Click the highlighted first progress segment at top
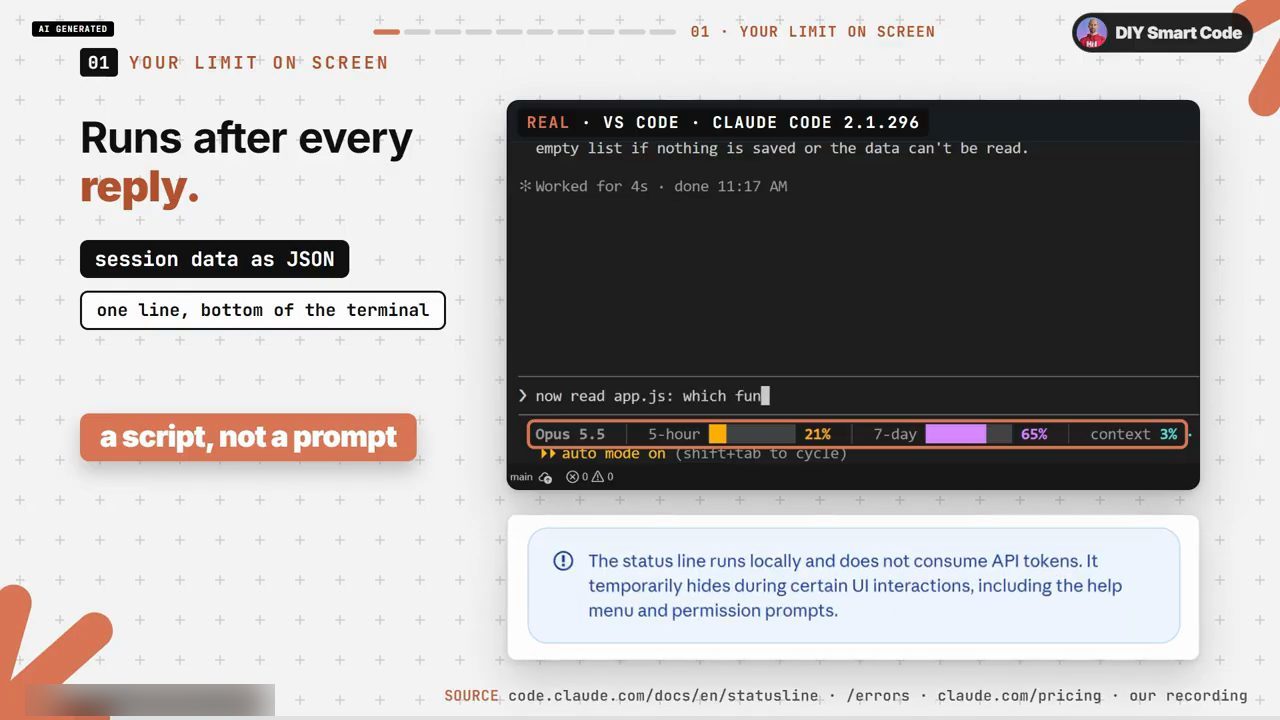The width and height of the screenshot is (1280, 720). pos(387,32)
